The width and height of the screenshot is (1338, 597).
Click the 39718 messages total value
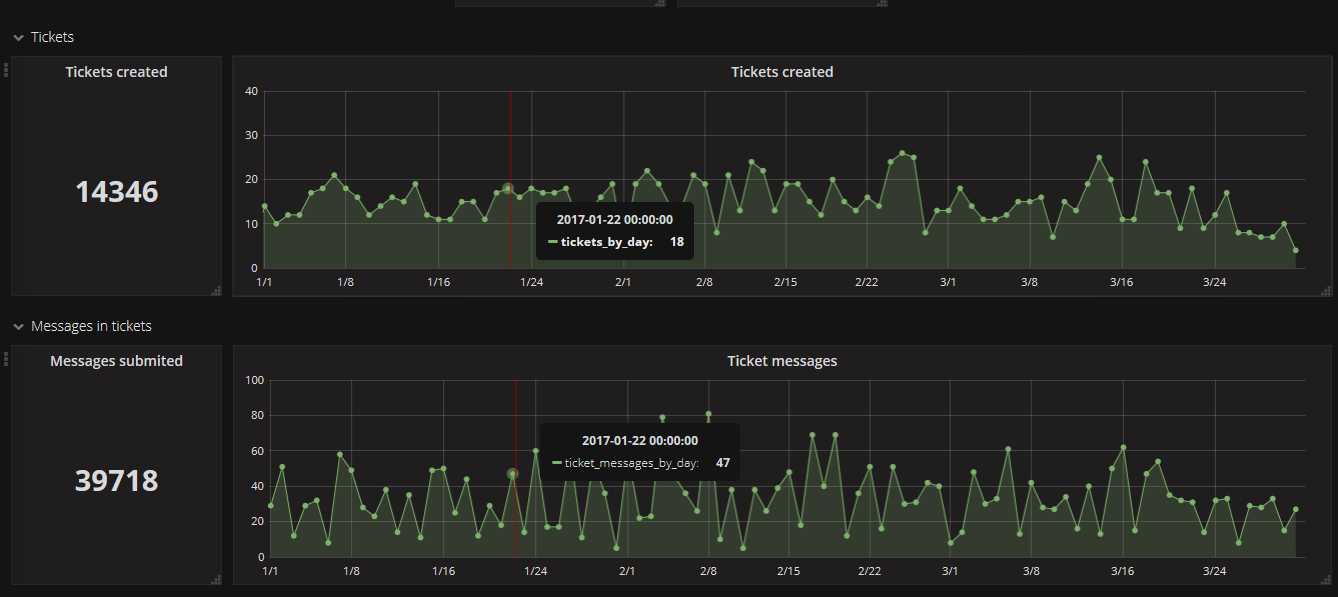(116, 481)
